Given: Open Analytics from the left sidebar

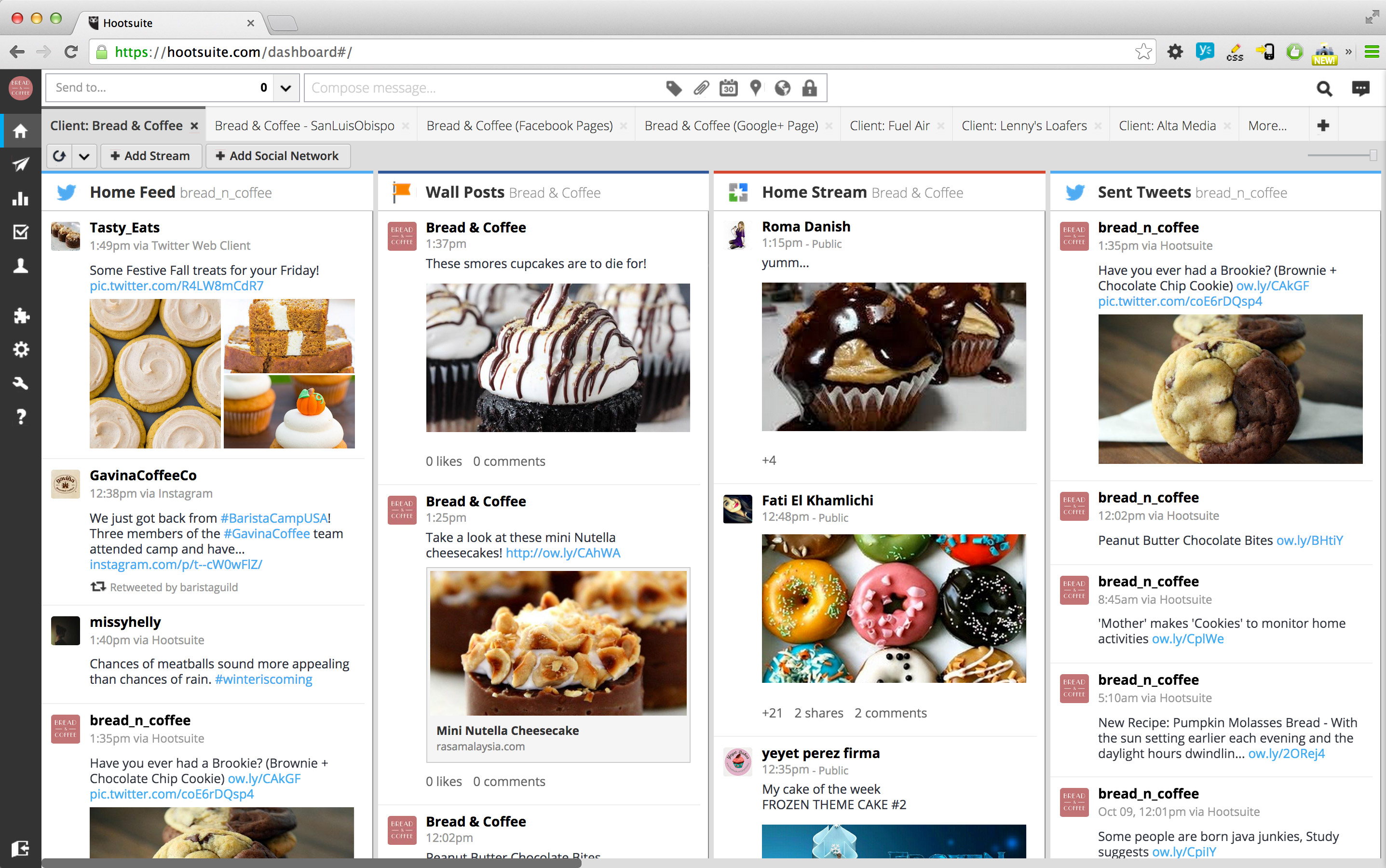Looking at the screenshot, I should tap(21, 198).
